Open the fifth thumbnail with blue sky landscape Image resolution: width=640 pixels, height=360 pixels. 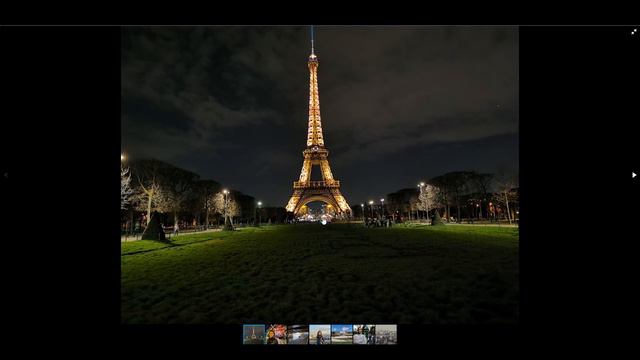pos(342,334)
